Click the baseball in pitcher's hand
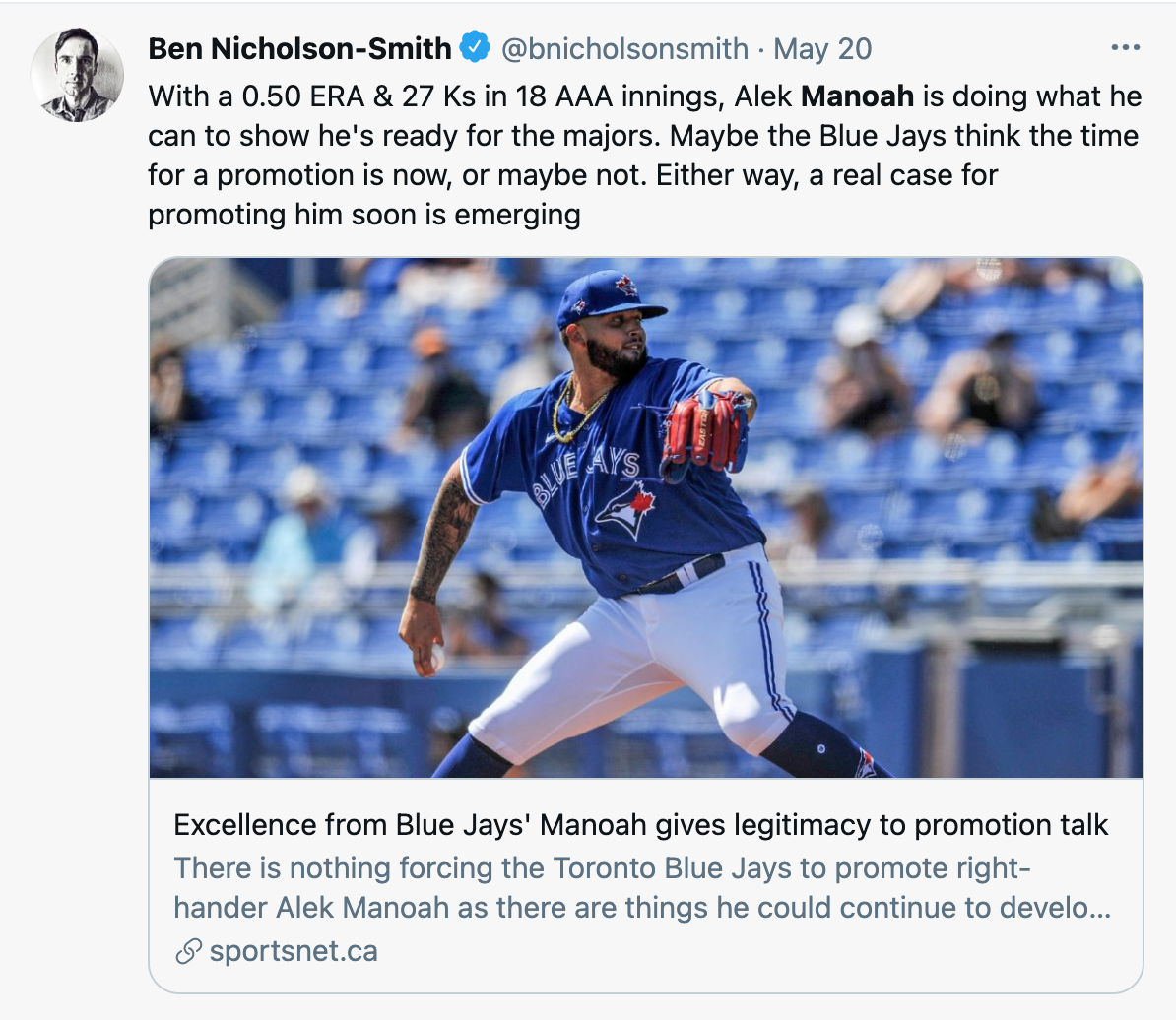This screenshot has height=1020, width=1176. click(x=435, y=658)
